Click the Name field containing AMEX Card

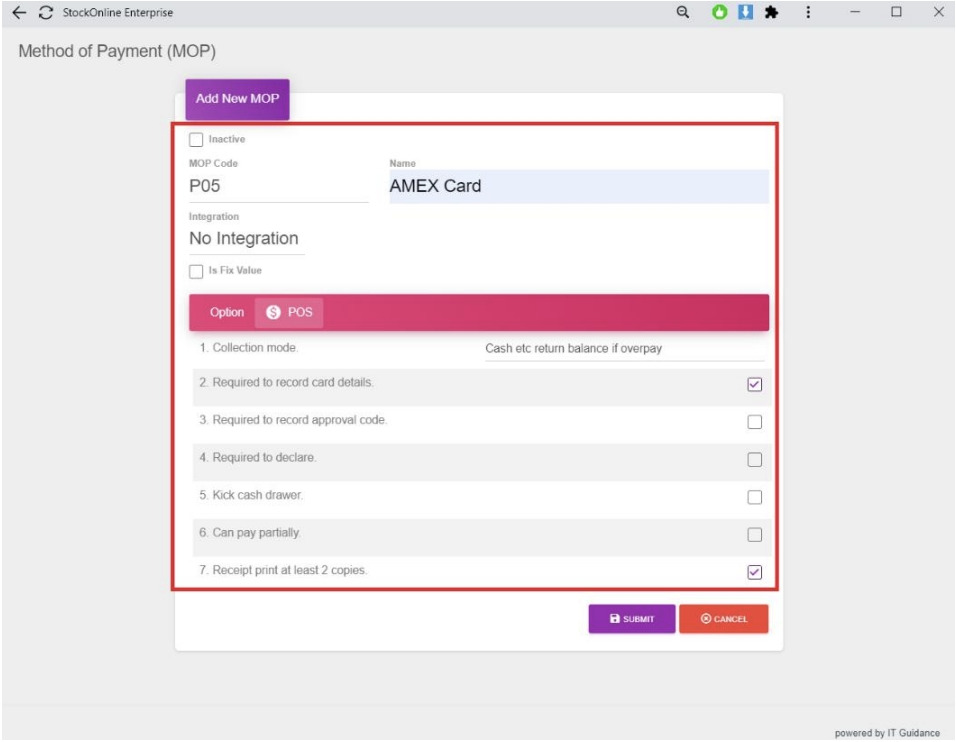(578, 186)
